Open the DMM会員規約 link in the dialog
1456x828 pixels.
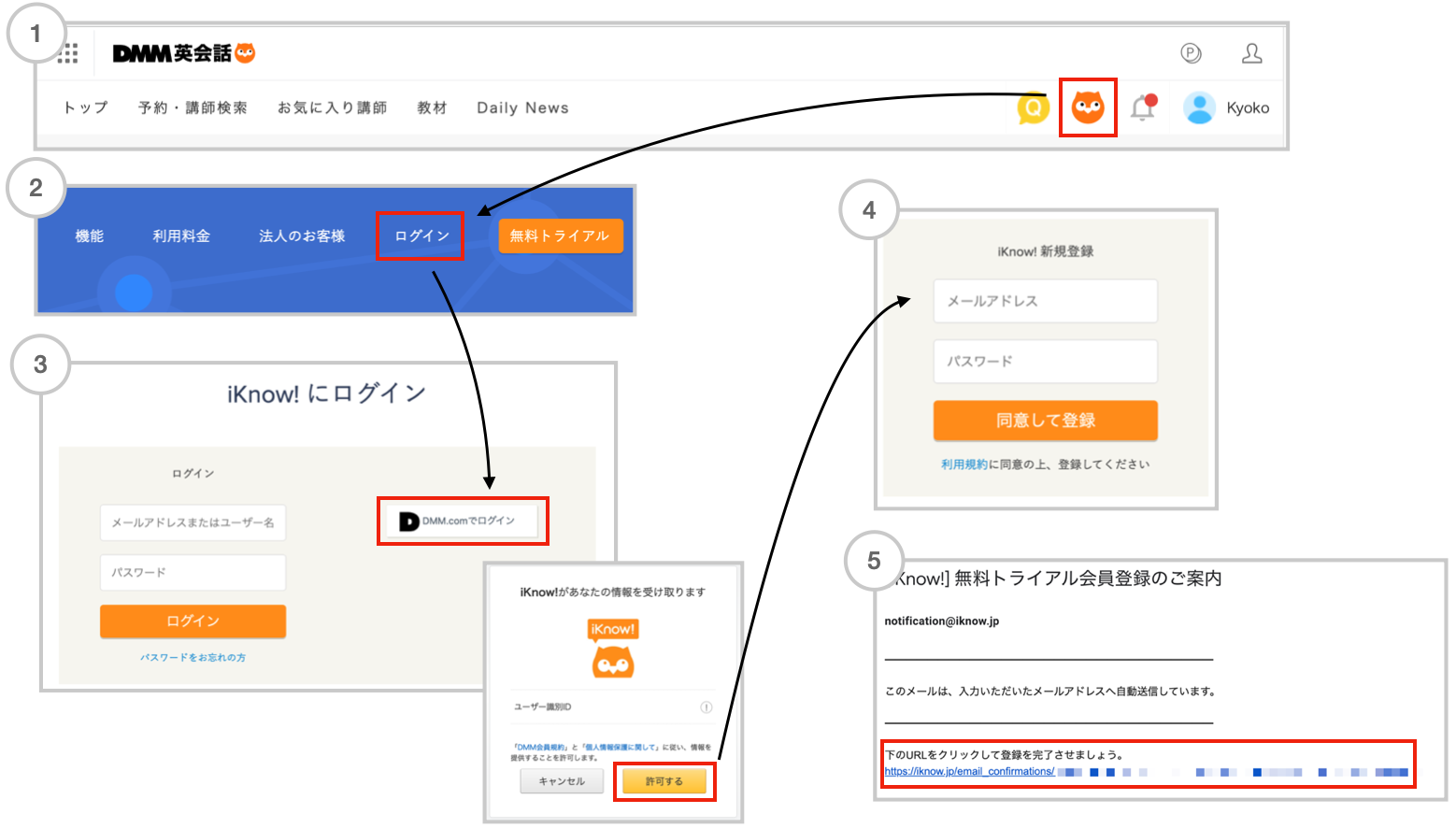pyautogui.click(x=542, y=748)
